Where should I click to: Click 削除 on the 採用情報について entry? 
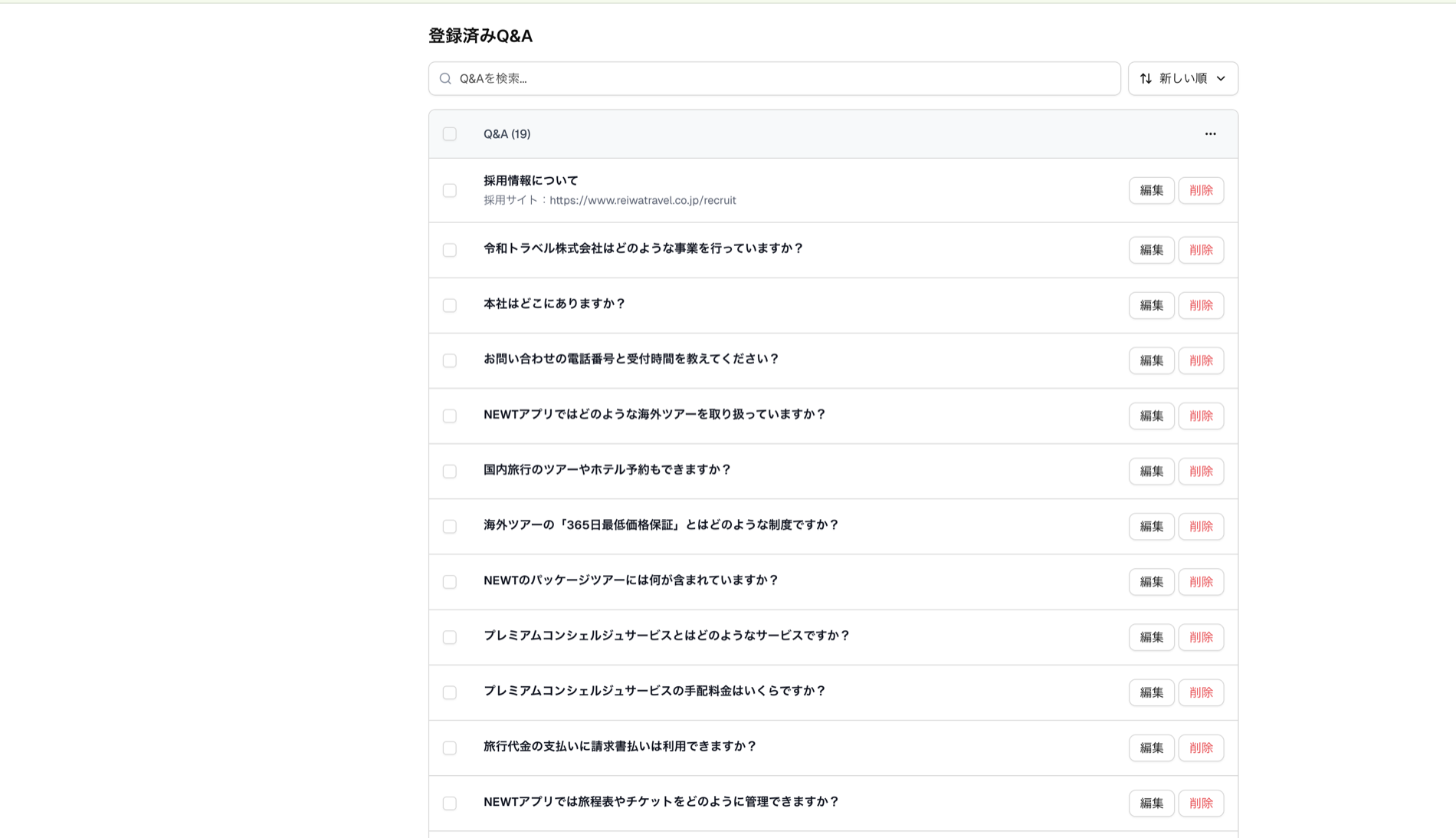[1201, 190]
